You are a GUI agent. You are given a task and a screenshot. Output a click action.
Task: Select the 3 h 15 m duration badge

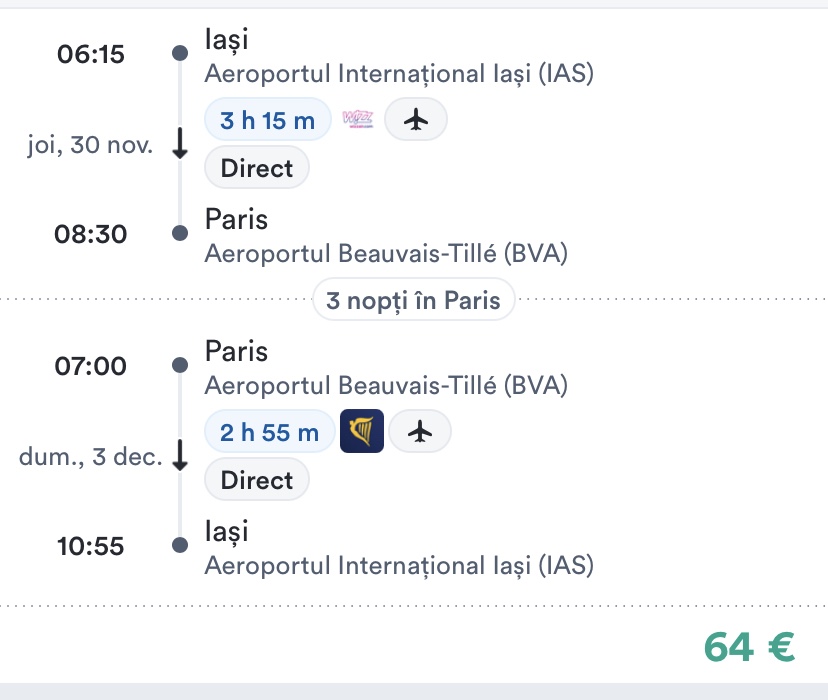point(267,121)
